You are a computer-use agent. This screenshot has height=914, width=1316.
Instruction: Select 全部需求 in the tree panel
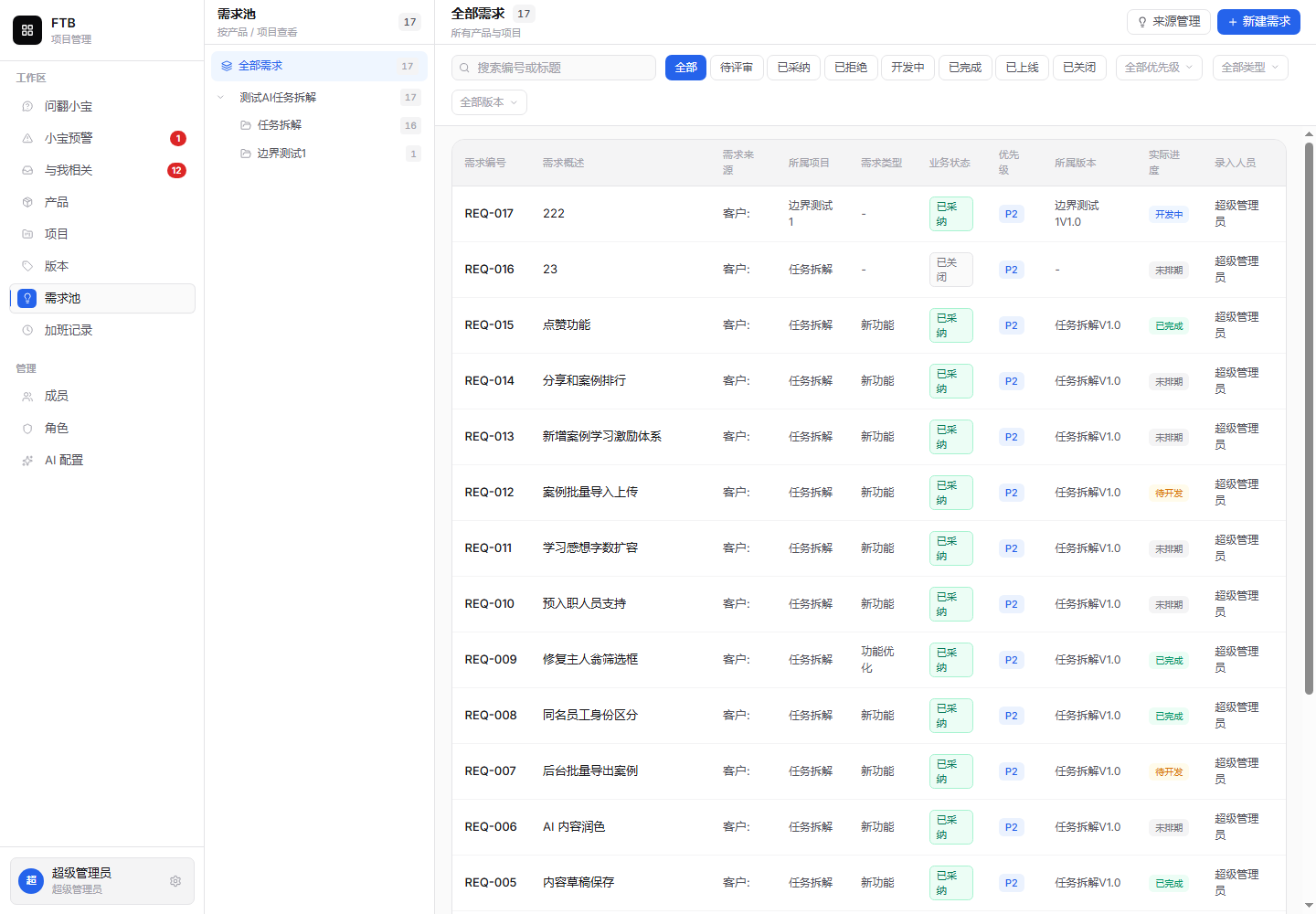click(x=319, y=66)
